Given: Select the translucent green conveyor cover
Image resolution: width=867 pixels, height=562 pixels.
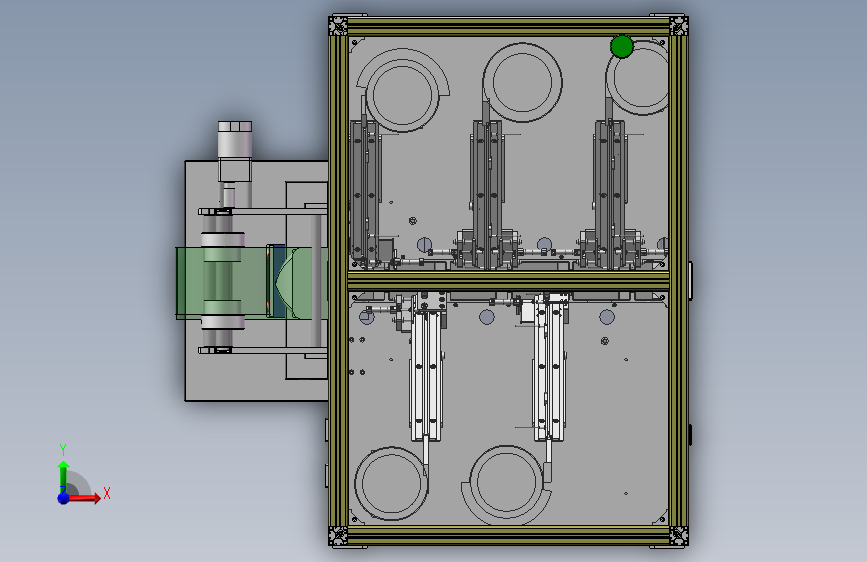Looking at the screenshot, I should pyautogui.click(x=252, y=283).
